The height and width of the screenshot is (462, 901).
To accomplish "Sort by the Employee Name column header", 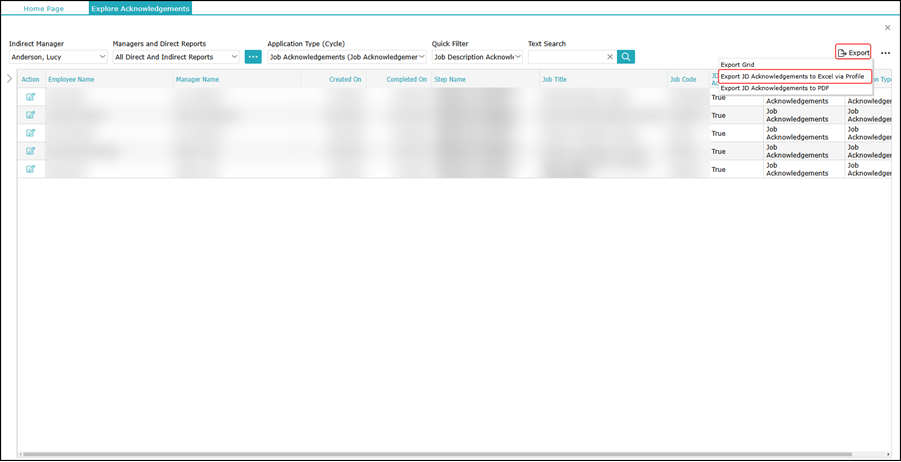I will pyautogui.click(x=71, y=79).
